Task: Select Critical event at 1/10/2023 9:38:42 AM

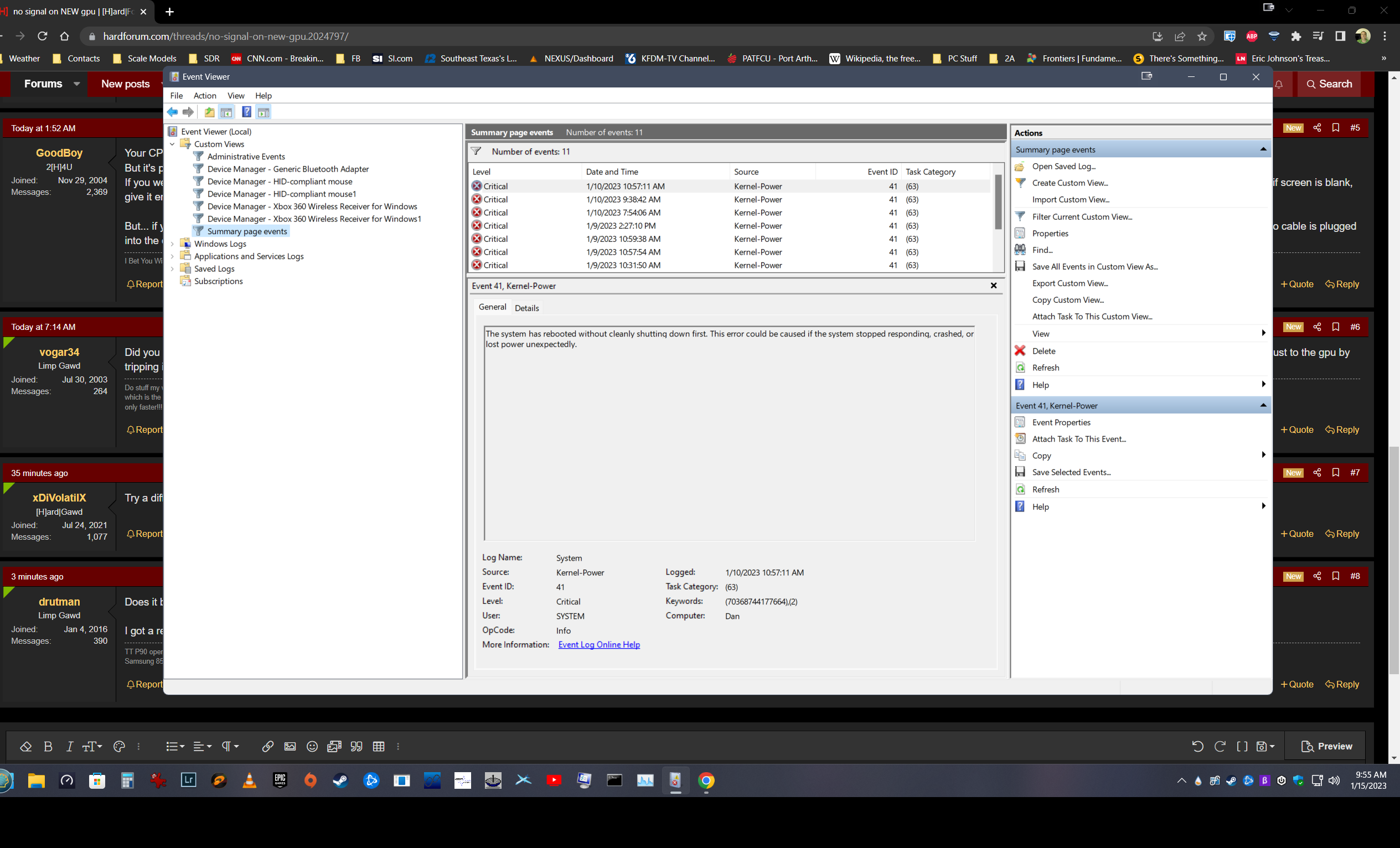Action: tap(730, 199)
